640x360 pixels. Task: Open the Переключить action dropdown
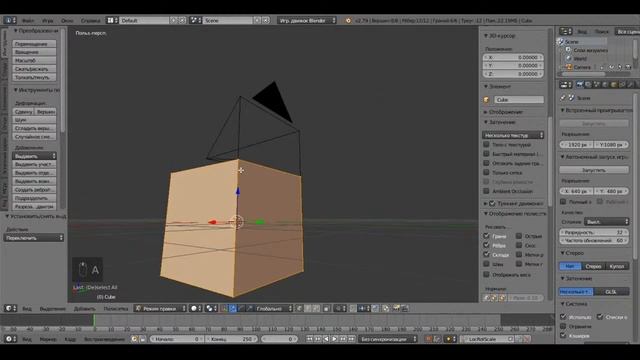[x=34, y=238]
